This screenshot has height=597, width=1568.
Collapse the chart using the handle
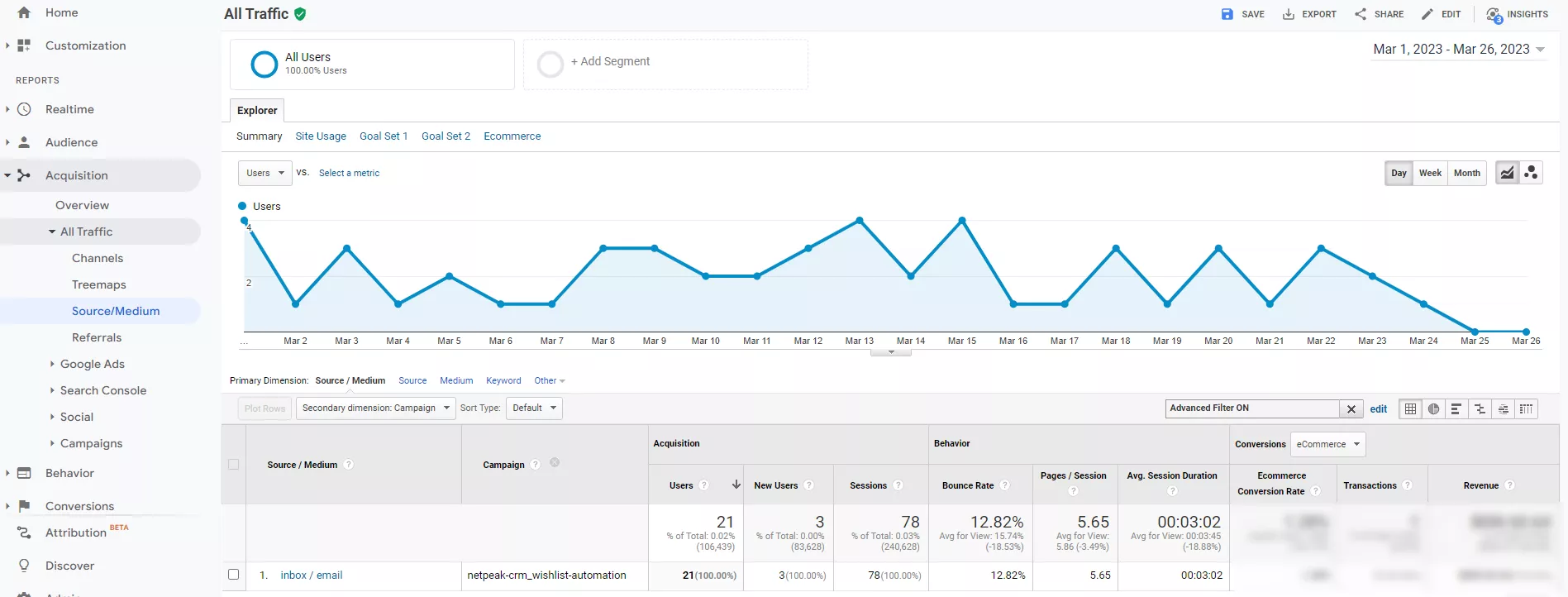pos(891,352)
